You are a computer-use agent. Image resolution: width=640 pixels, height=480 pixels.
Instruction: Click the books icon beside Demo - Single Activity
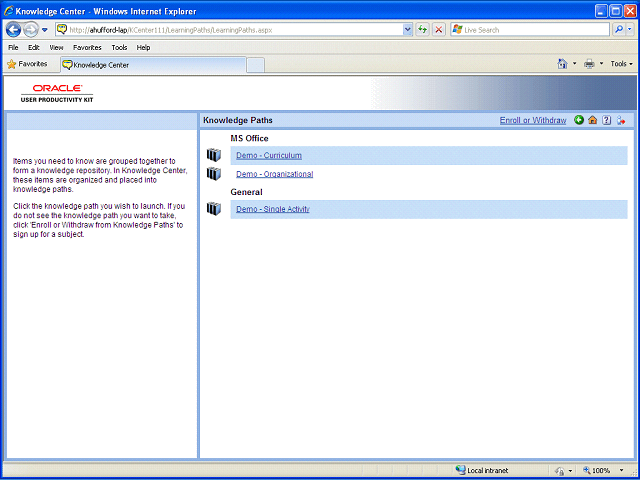coord(213,209)
